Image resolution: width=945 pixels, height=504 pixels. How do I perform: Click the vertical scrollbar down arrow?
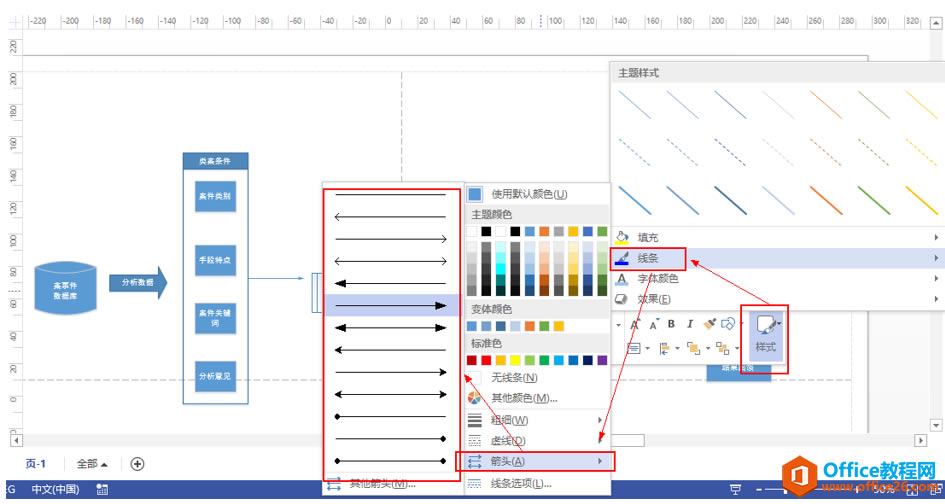[x=936, y=426]
